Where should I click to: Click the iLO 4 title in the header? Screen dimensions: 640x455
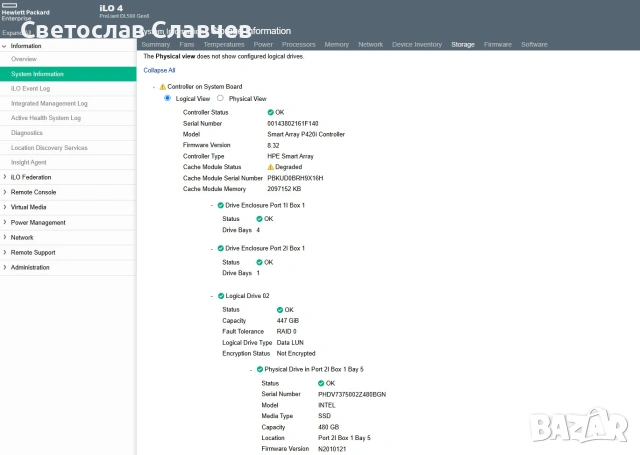(111, 8)
